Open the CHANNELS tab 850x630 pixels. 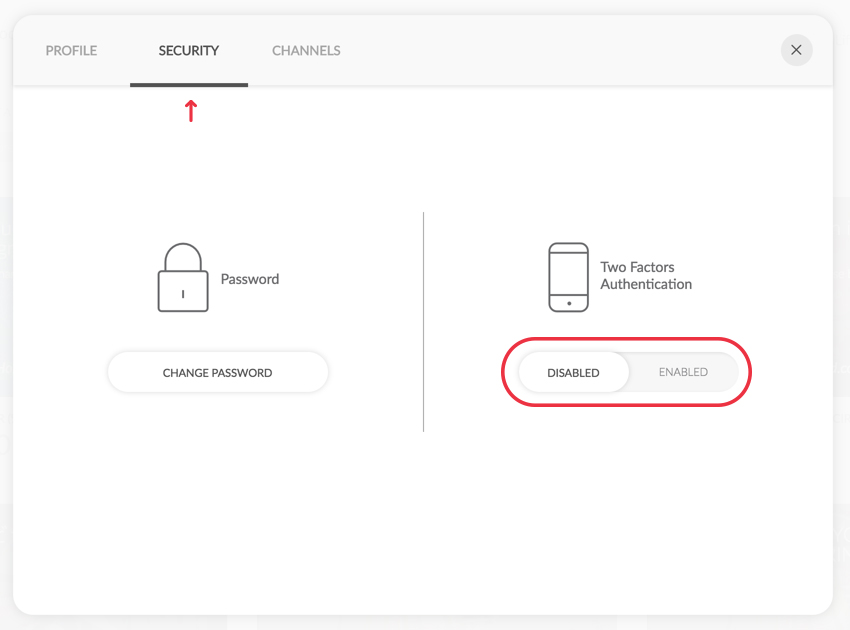click(306, 50)
